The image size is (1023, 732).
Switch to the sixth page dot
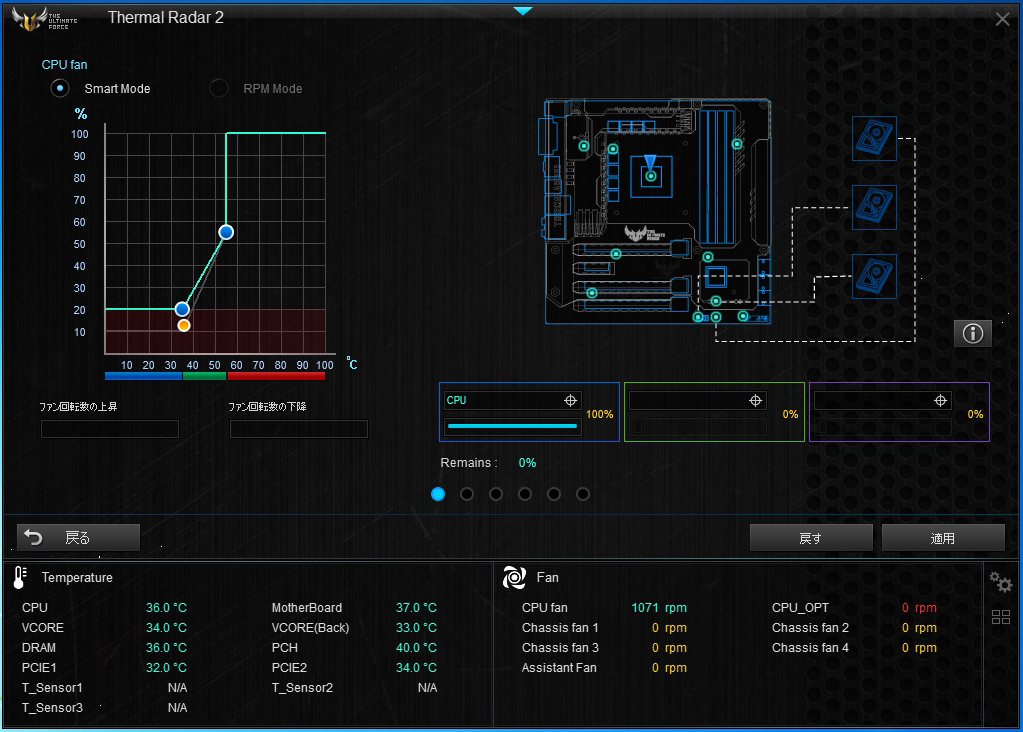(583, 494)
